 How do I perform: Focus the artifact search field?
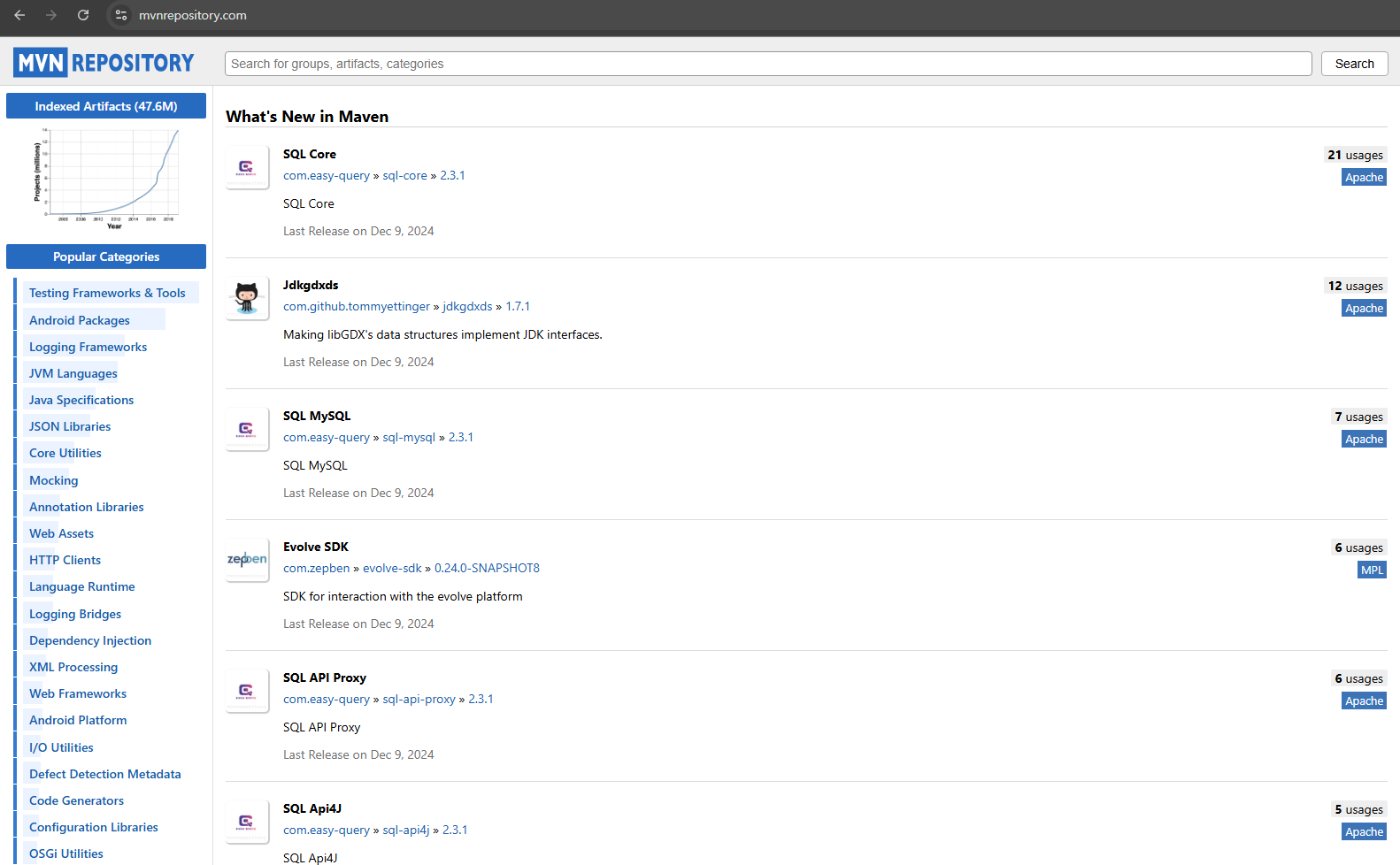click(768, 64)
